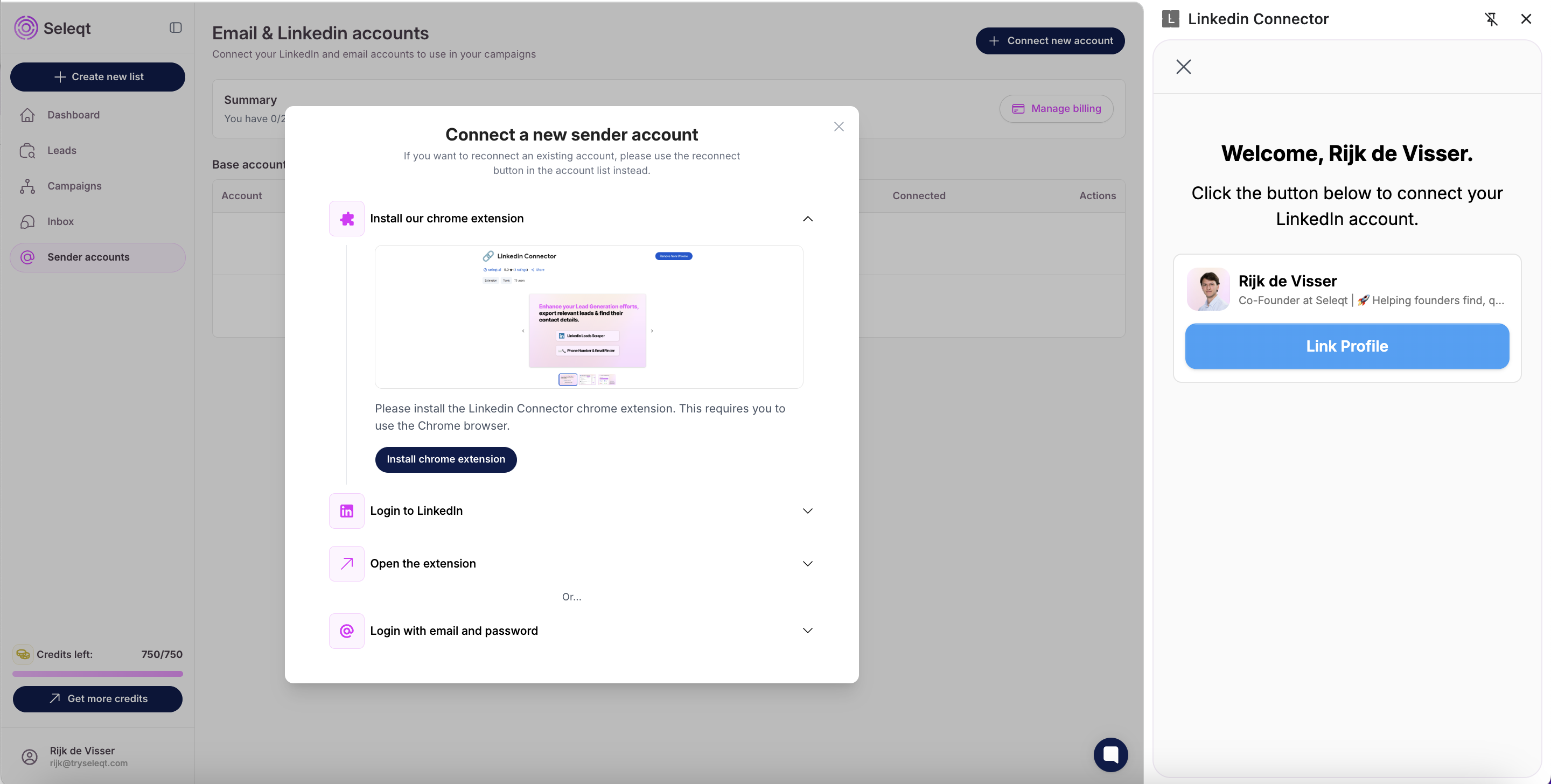Screen dimensions: 1551x784
Task: Open the Inbox menu item
Action: [97, 222]
